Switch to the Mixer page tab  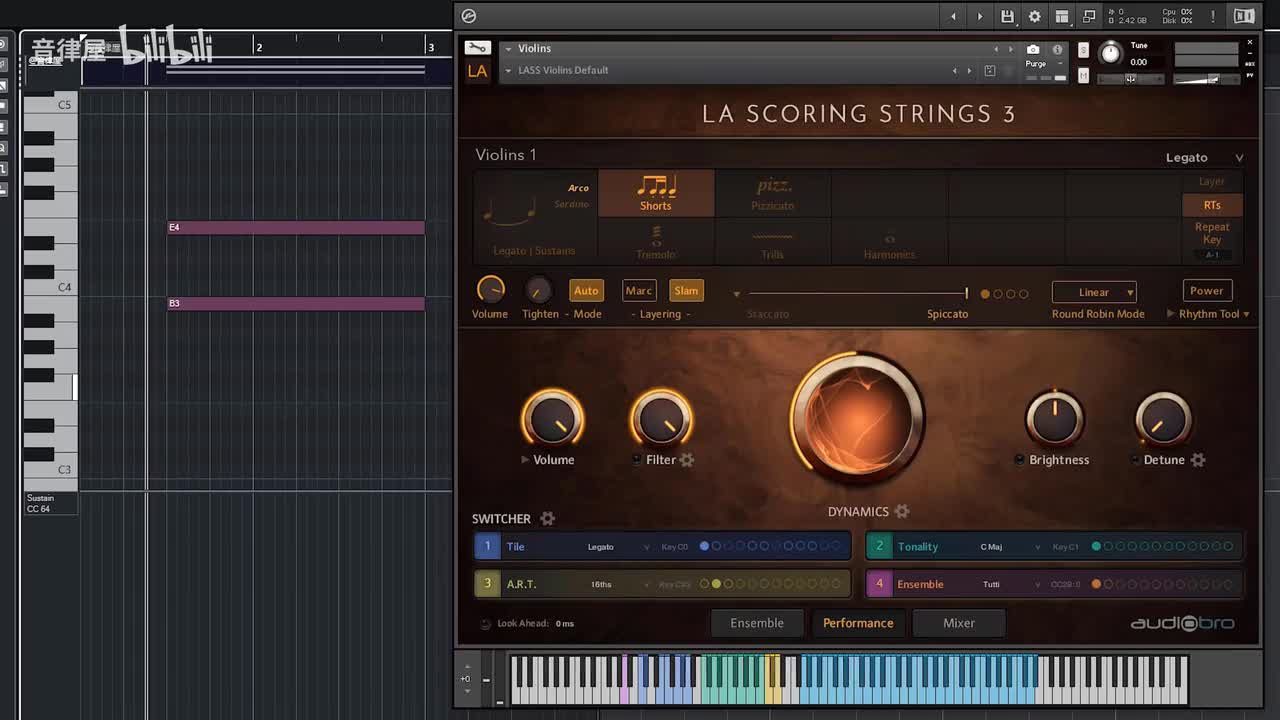pyautogui.click(x=959, y=623)
